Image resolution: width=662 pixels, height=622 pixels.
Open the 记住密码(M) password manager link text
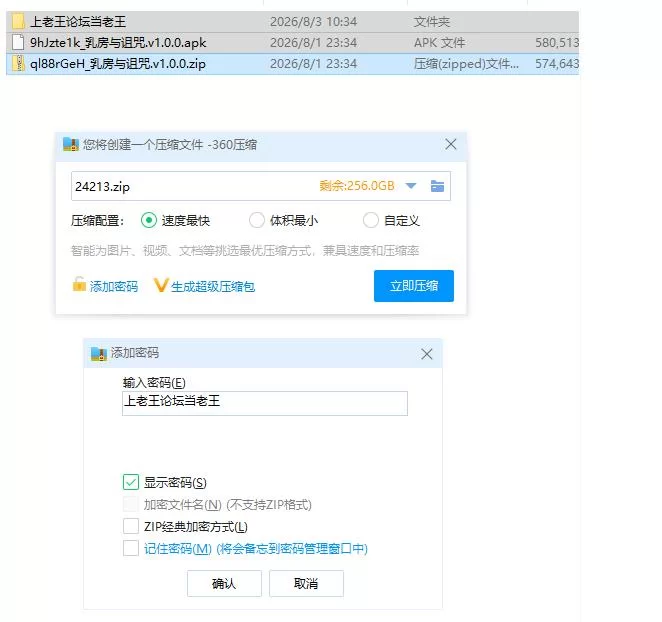point(256,549)
